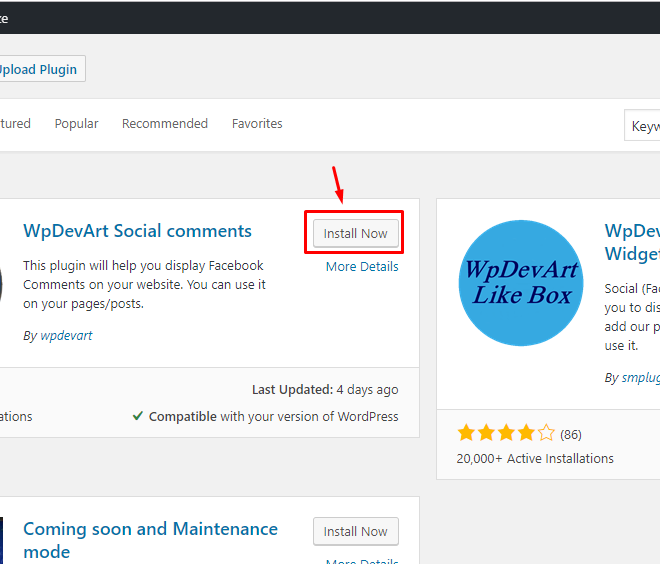Screen dimensions: 660x564
Task: Click the green compatibility checkmark icon
Action: 138,416
